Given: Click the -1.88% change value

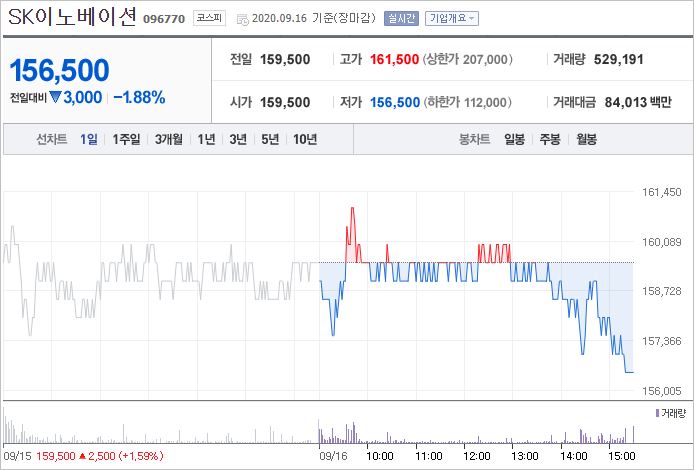Looking at the screenshot, I should coord(139,97).
